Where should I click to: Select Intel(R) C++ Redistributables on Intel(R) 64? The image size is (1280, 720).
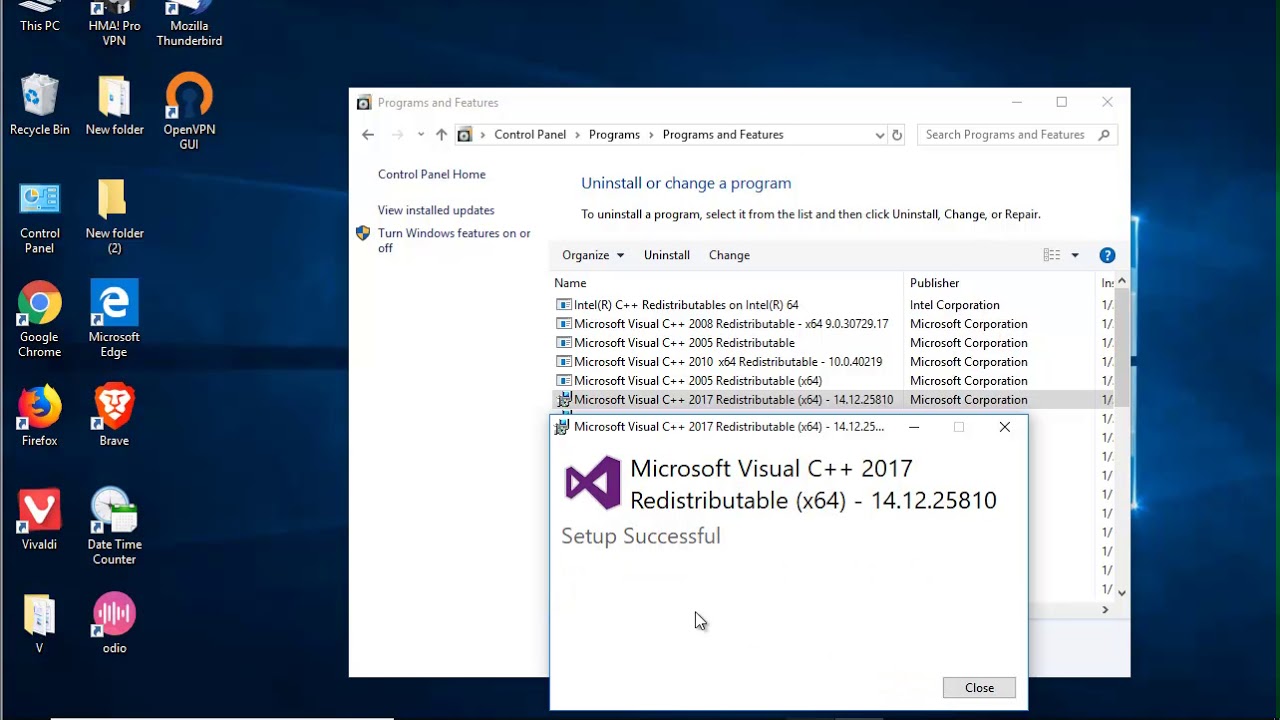coord(686,305)
